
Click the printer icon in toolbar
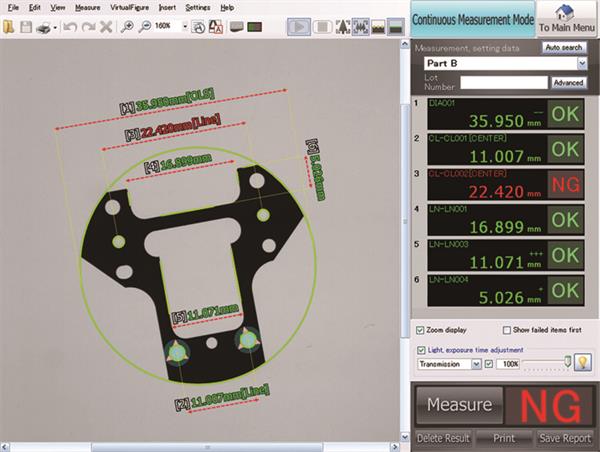point(45,27)
